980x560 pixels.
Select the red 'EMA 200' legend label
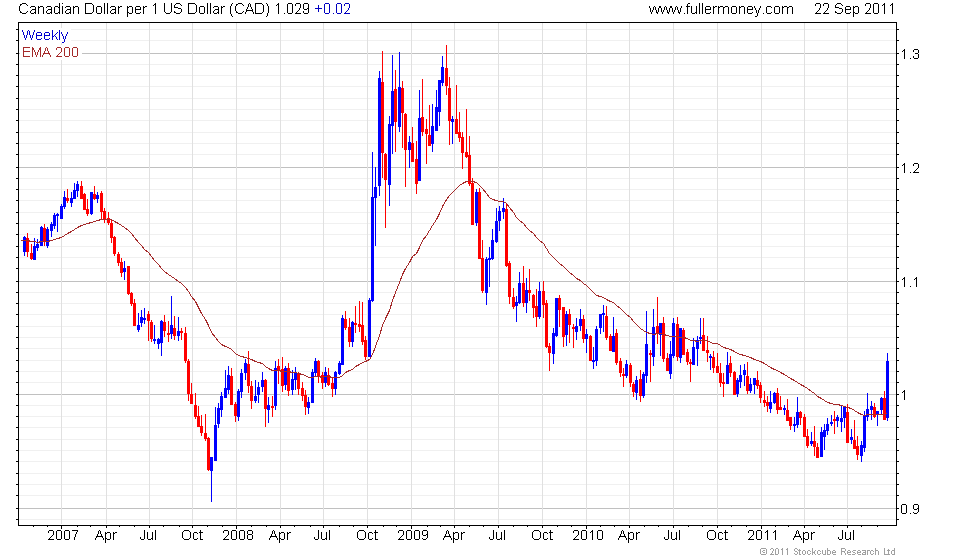pos(50,52)
